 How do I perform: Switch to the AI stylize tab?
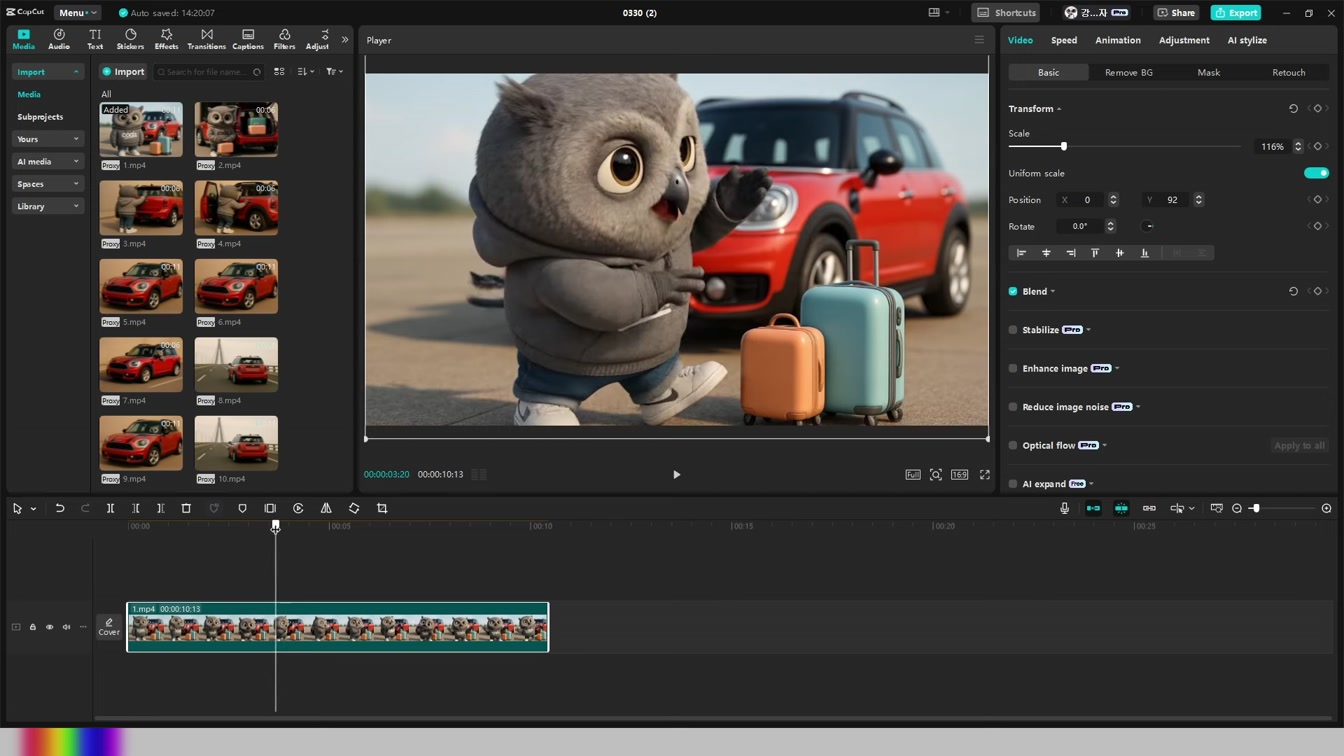[x=1247, y=40]
